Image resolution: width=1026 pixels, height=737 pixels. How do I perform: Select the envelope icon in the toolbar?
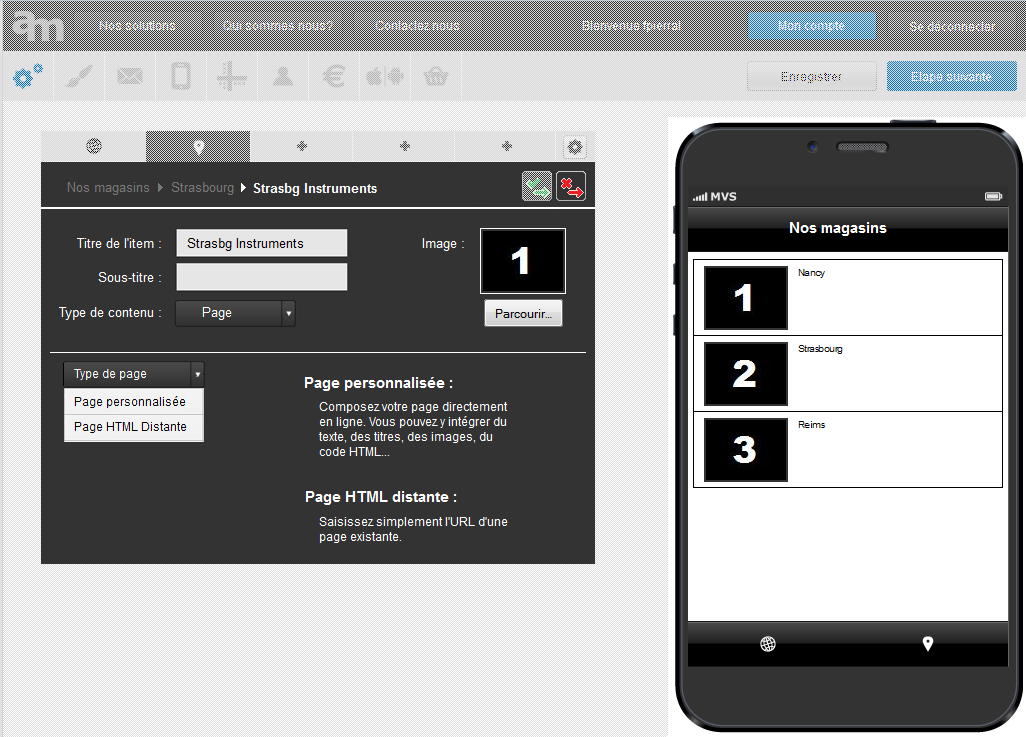tap(130, 77)
